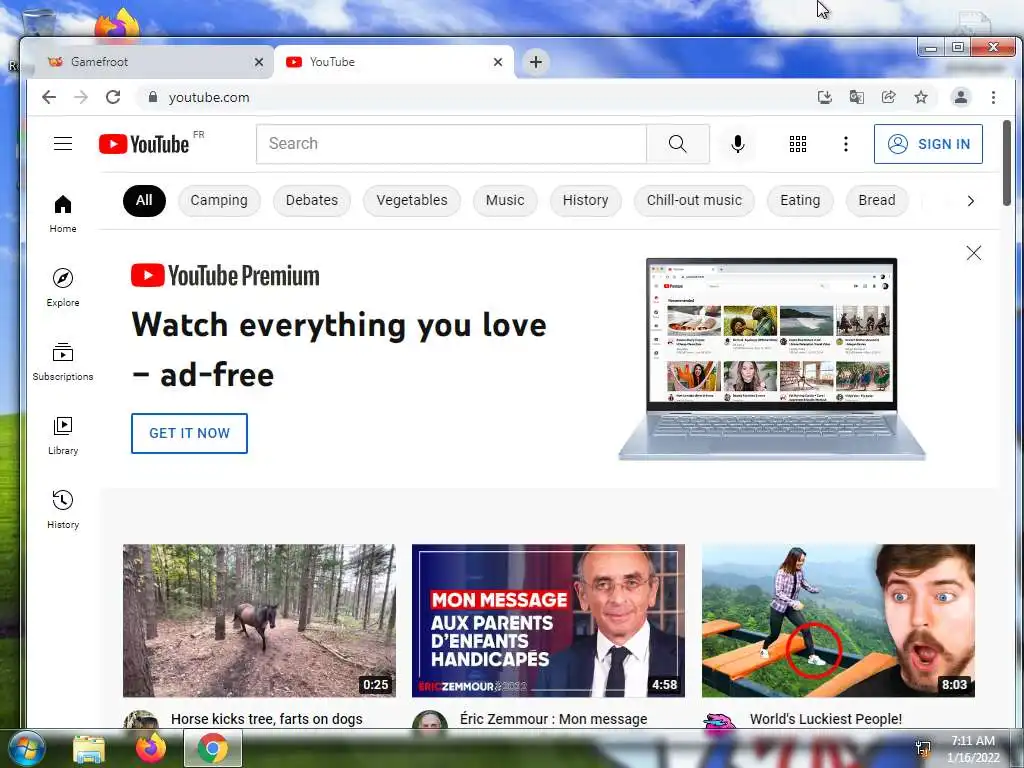Screen dimensions: 1024x768
Task: Open Éric Zemmour video thumbnail
Action: click(x=549, y=620)
